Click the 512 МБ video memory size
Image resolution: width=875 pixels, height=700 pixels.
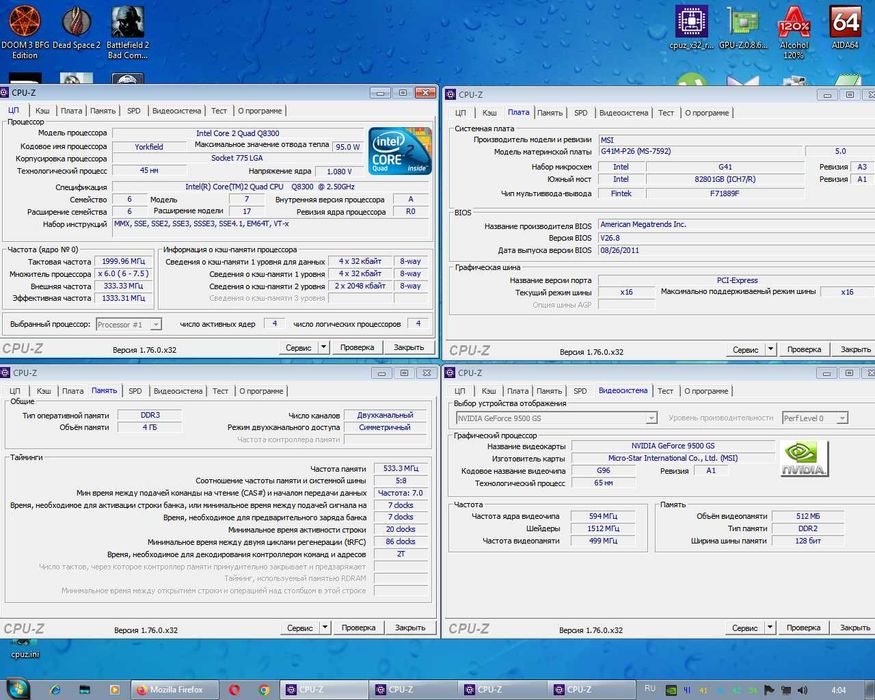click(808, 516)
